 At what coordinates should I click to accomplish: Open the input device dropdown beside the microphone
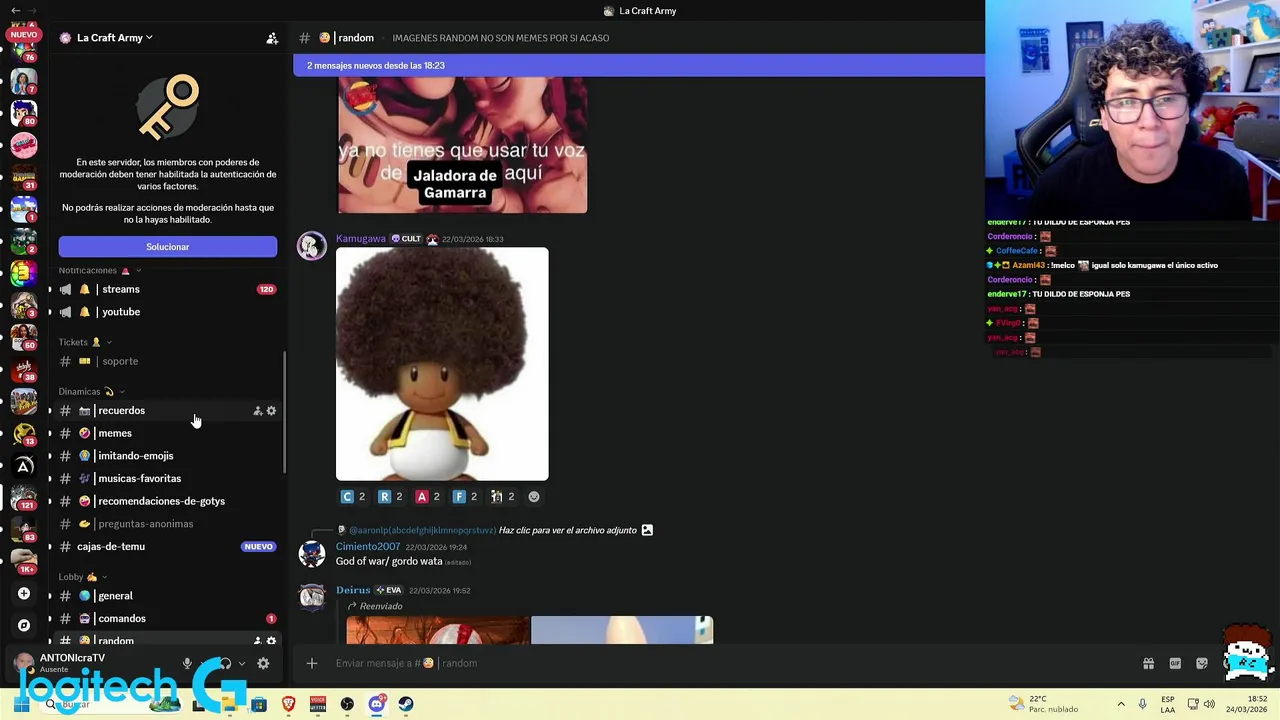pyautogui.click(x=203, y=663)
